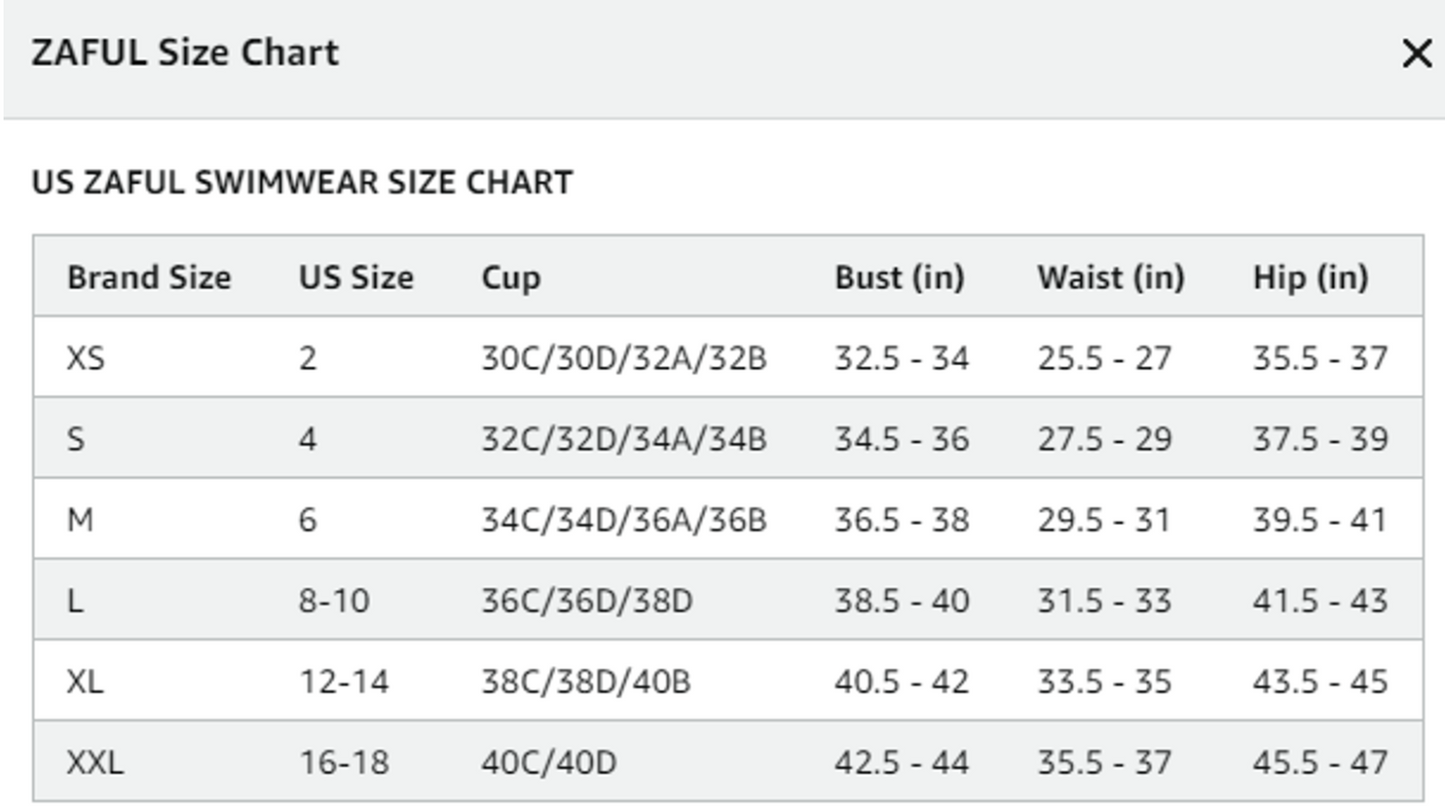Click the 41.5 - 43 hip value

pos(1320,601)
